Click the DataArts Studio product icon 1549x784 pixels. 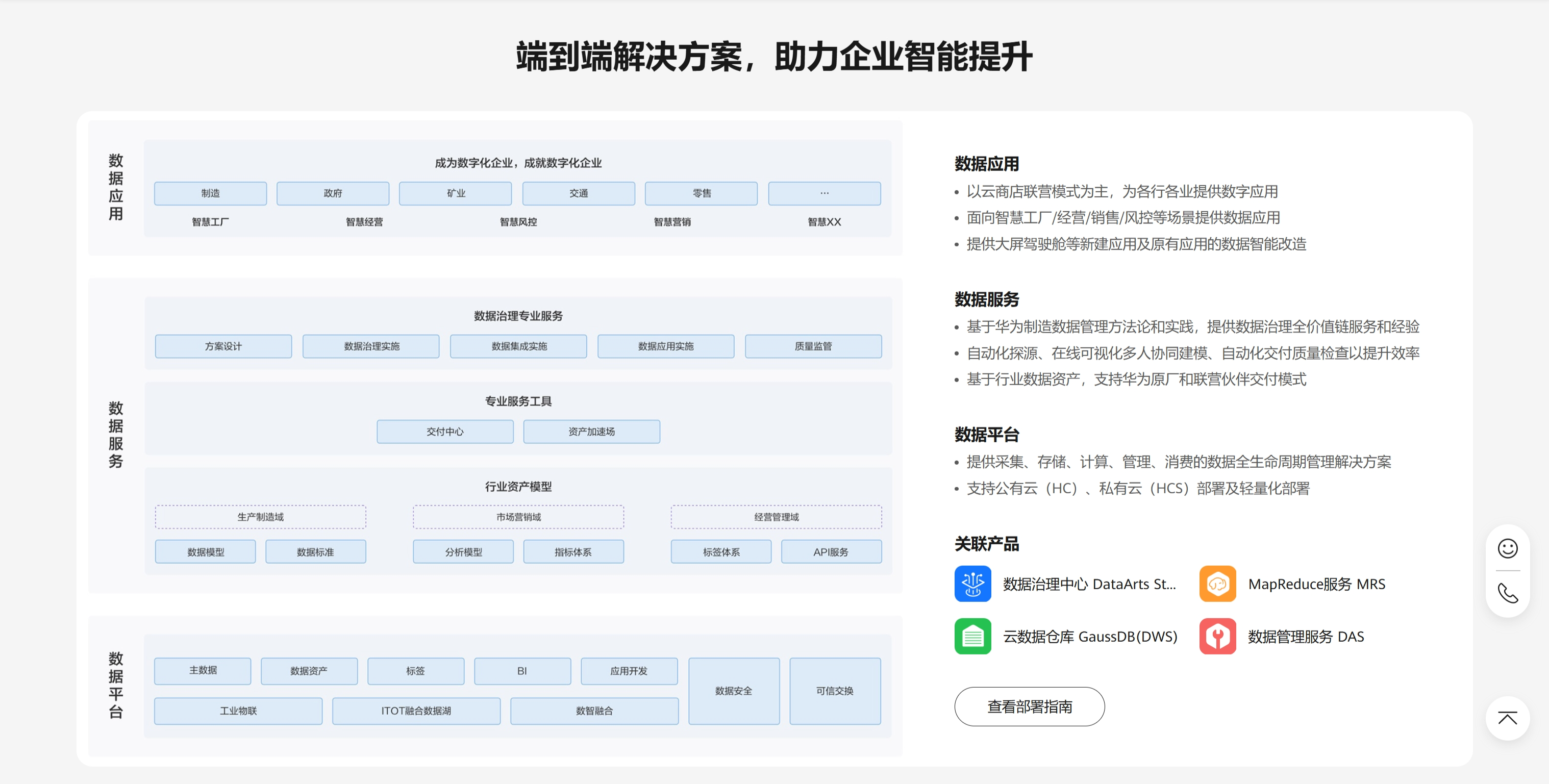point(972,583)
